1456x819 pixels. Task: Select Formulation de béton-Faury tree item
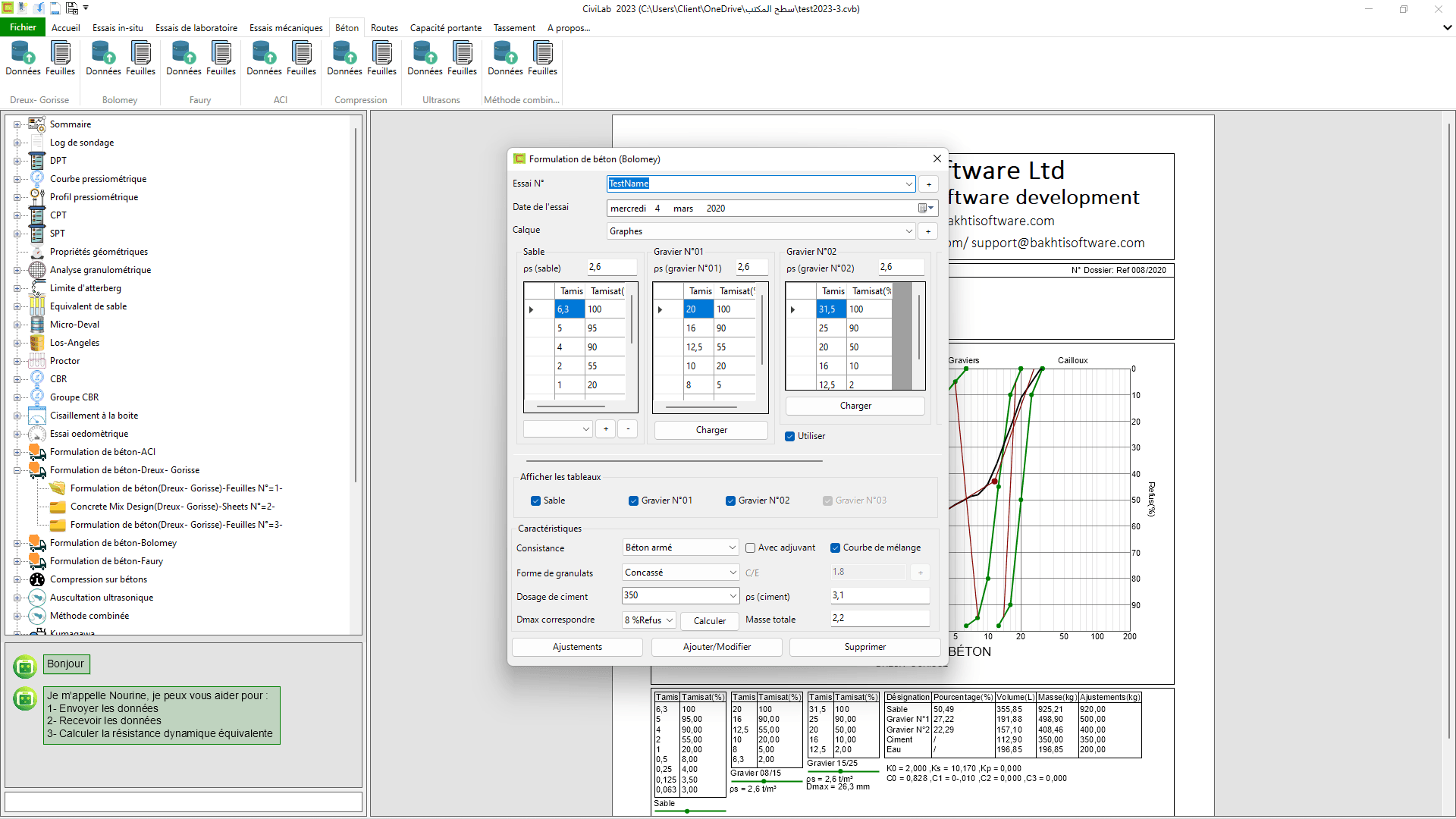(106, 561)
